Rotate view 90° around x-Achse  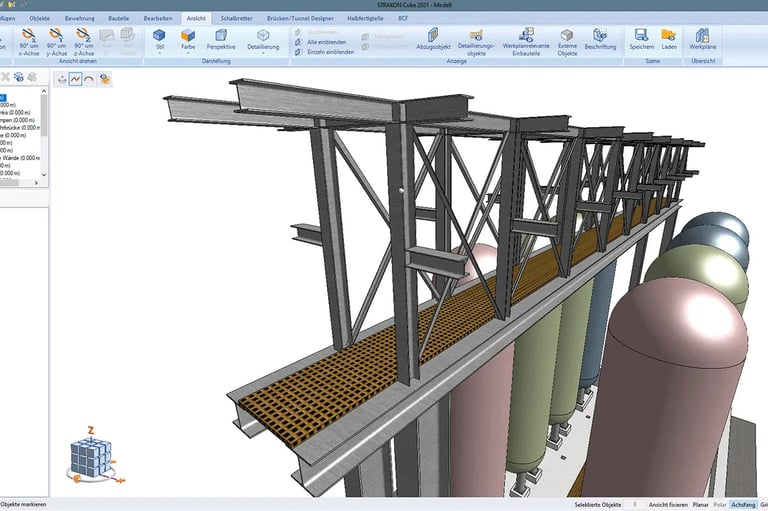[29, 41]
